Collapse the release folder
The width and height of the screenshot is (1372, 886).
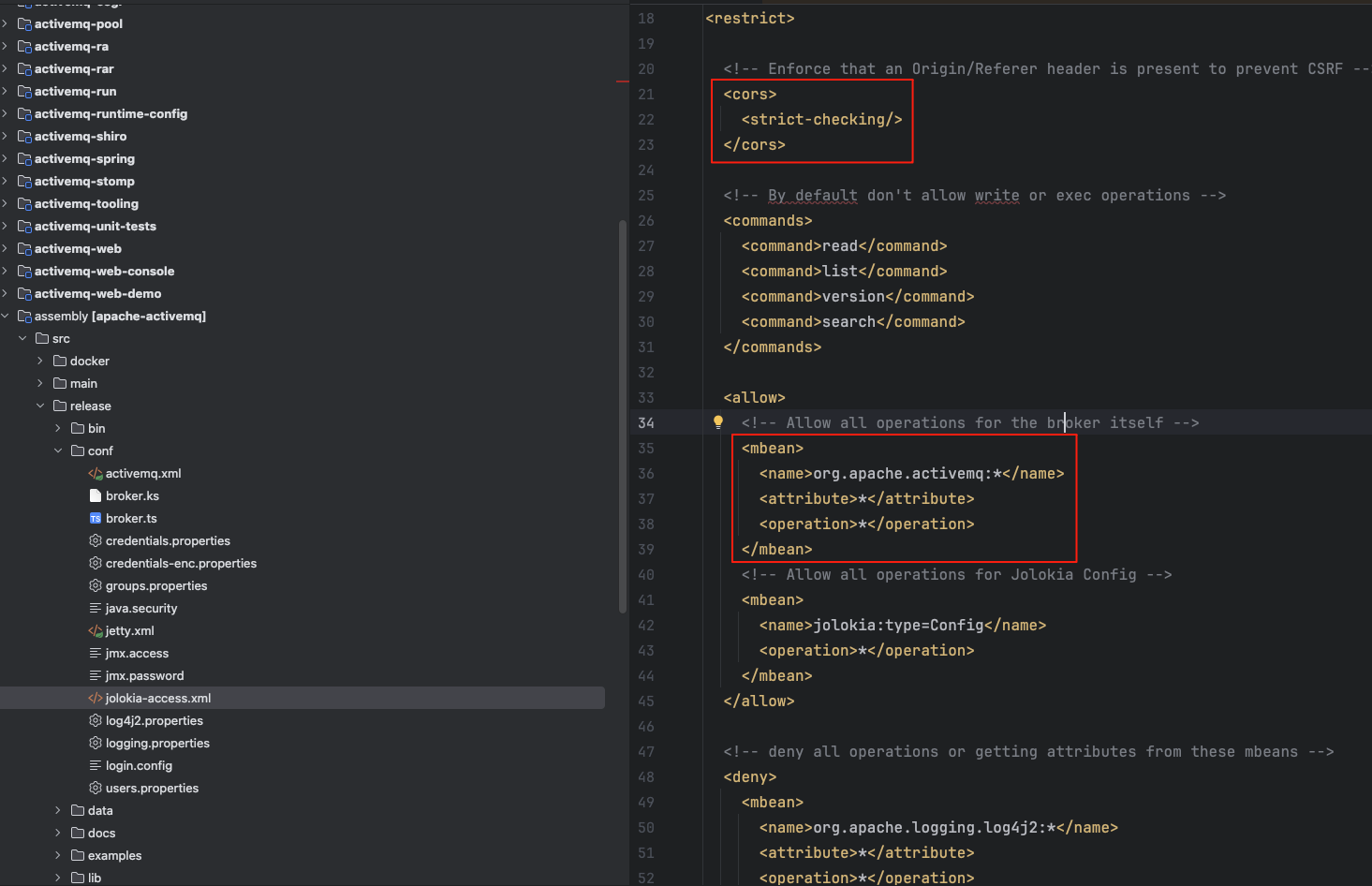click(x=40, y=406)
